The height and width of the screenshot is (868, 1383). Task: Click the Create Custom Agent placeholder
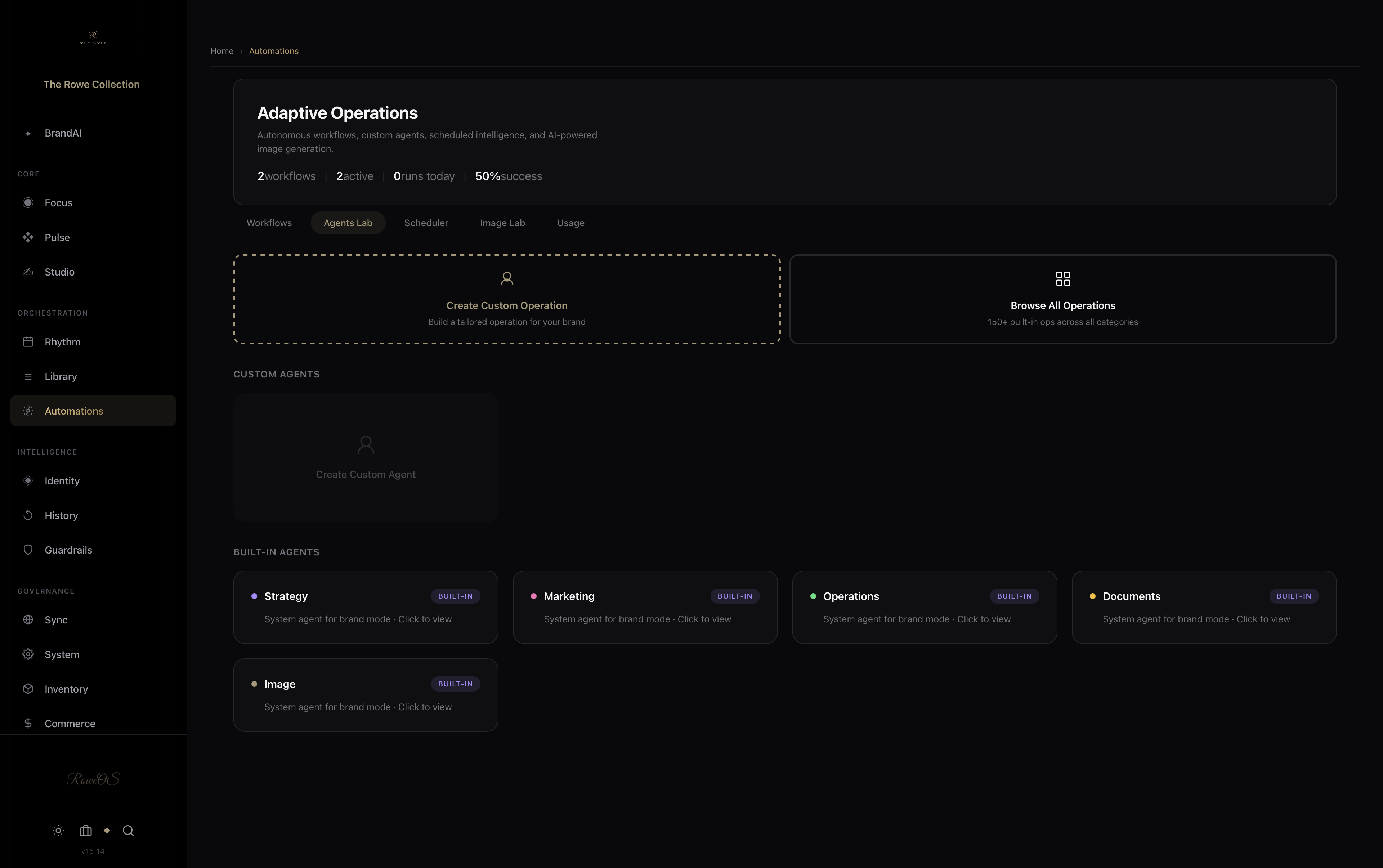pyautogui.click(x=365, y=457)
